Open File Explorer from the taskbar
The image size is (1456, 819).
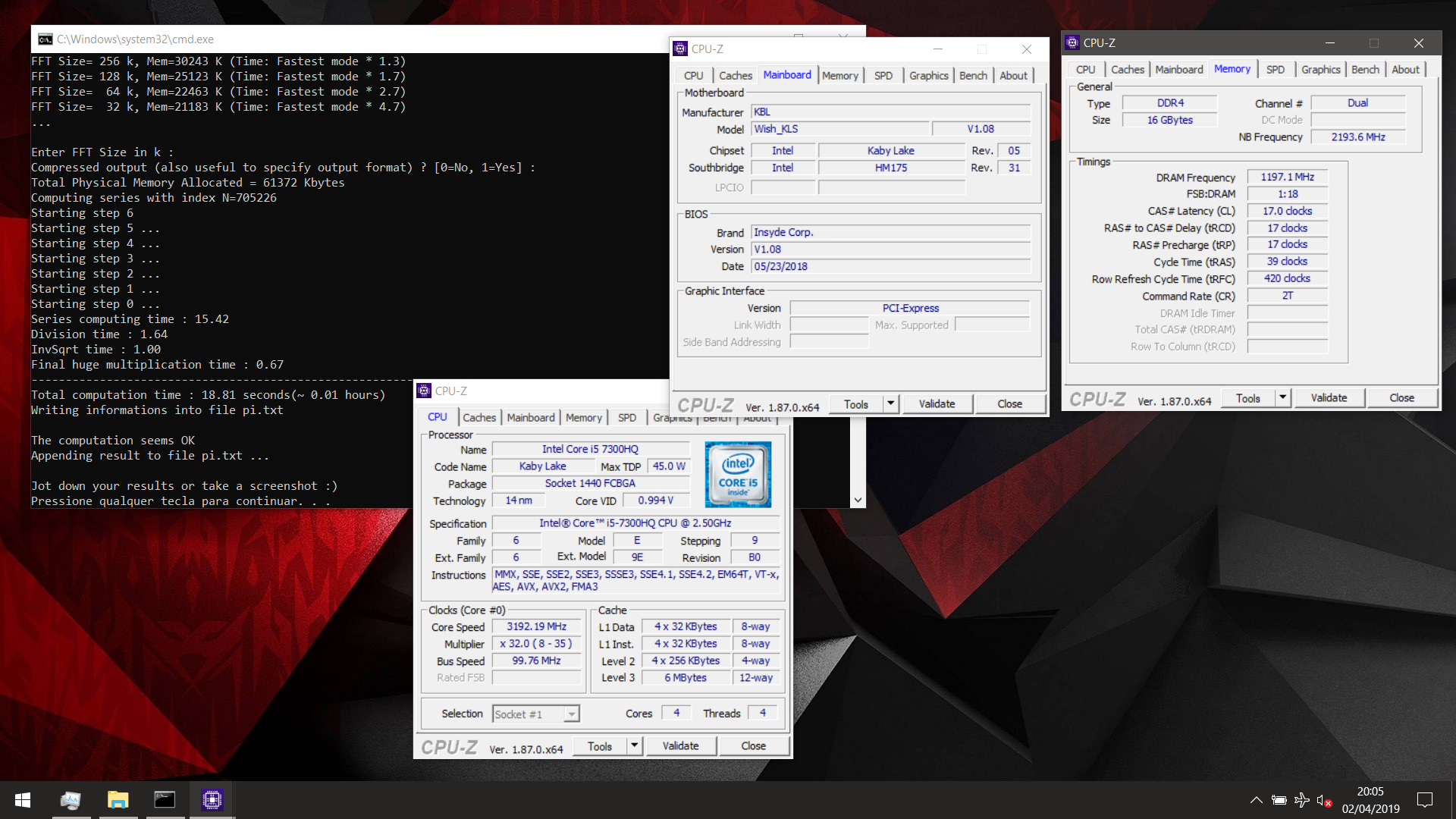coord(118,800)
